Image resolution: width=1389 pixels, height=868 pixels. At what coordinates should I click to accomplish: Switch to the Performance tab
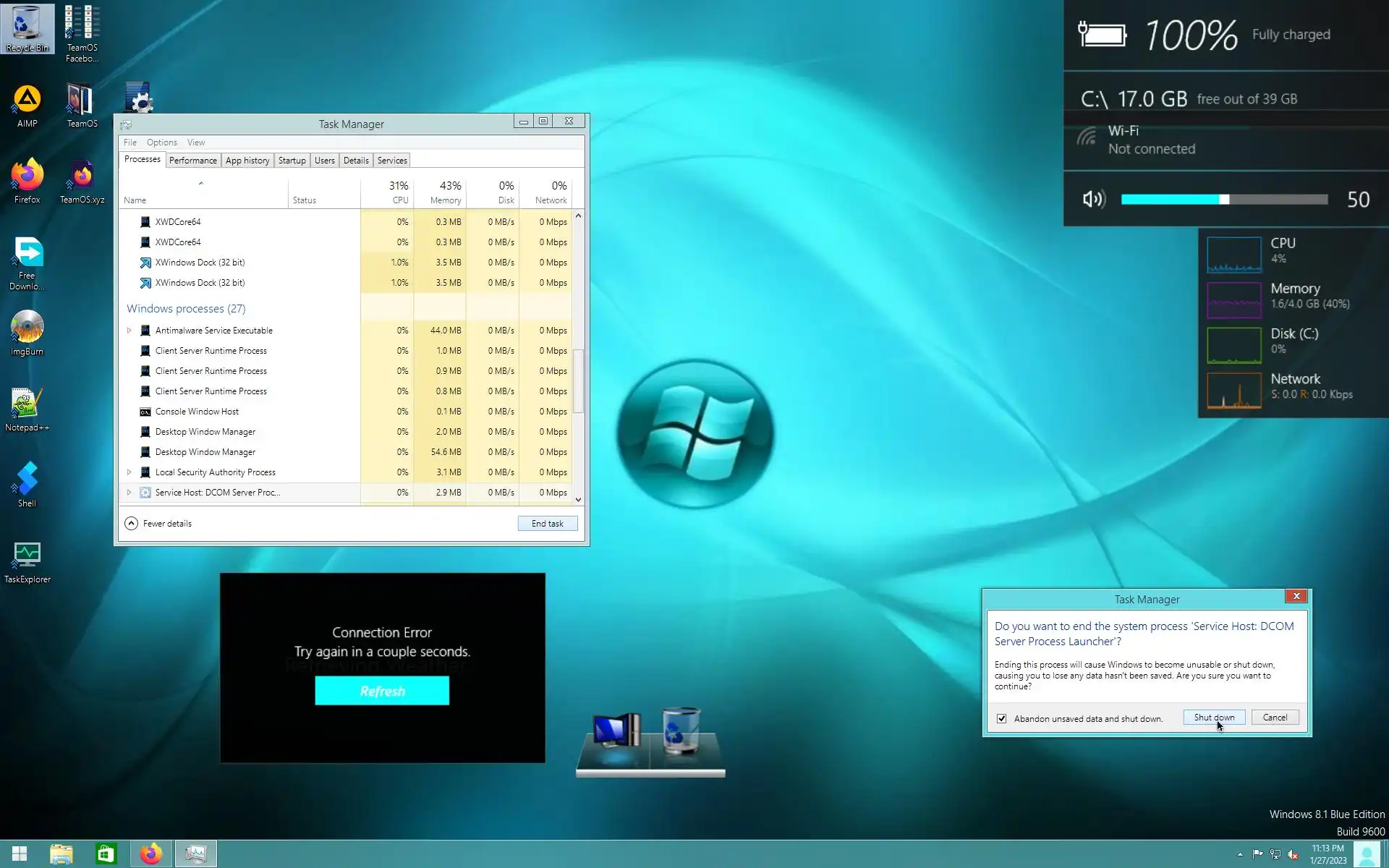coord(192,161)
